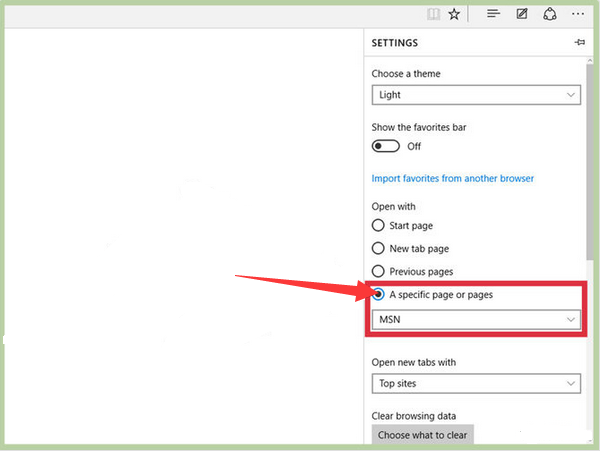The image size is (600, 451).
Task: Add page to favorites star icon
Action: 454,15
